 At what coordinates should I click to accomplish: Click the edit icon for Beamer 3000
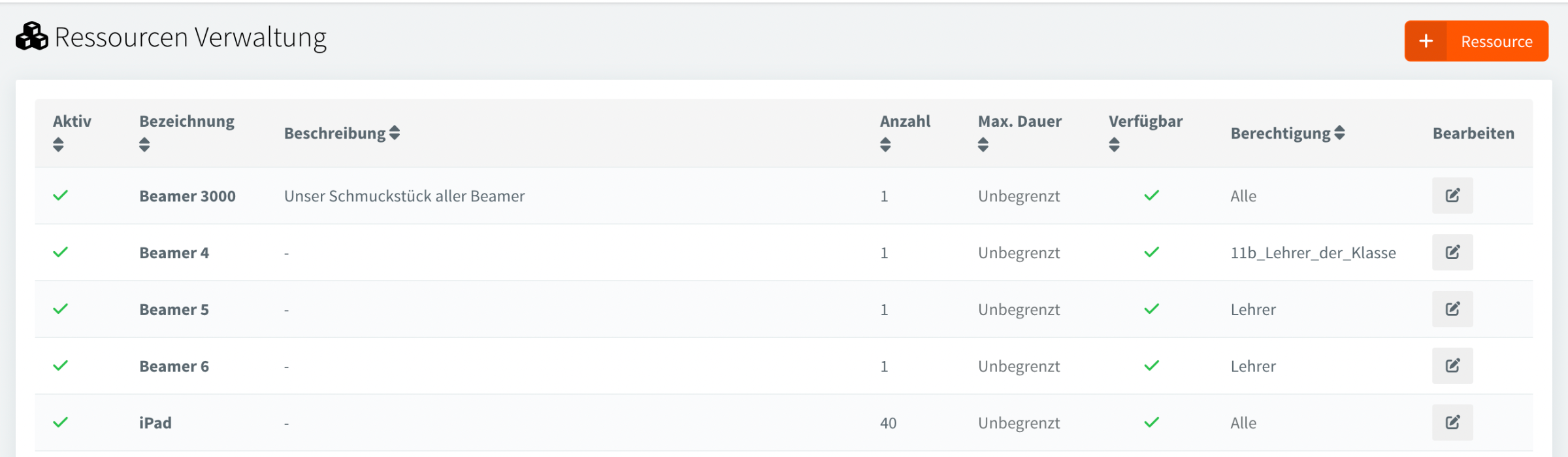tap(1452, 195)
